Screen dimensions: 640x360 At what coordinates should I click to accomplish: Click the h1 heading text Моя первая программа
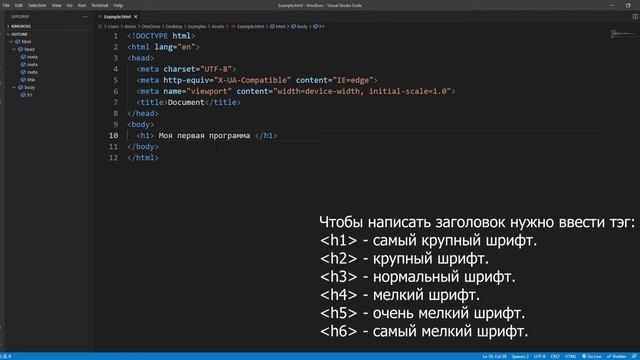[x=204, y=136]
